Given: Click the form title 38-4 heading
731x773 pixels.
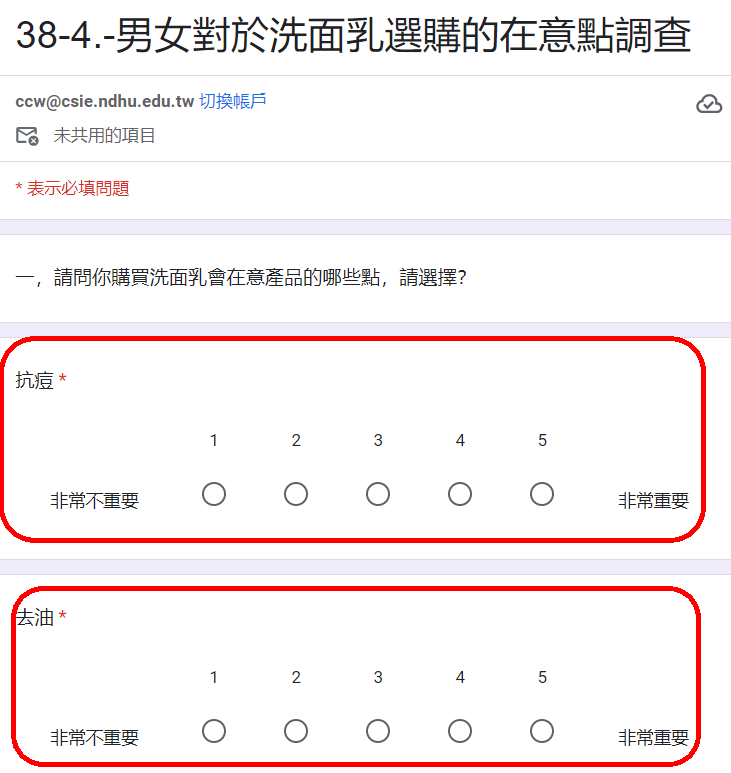Looking at the screenshot, I should click(x=354, y=37).
